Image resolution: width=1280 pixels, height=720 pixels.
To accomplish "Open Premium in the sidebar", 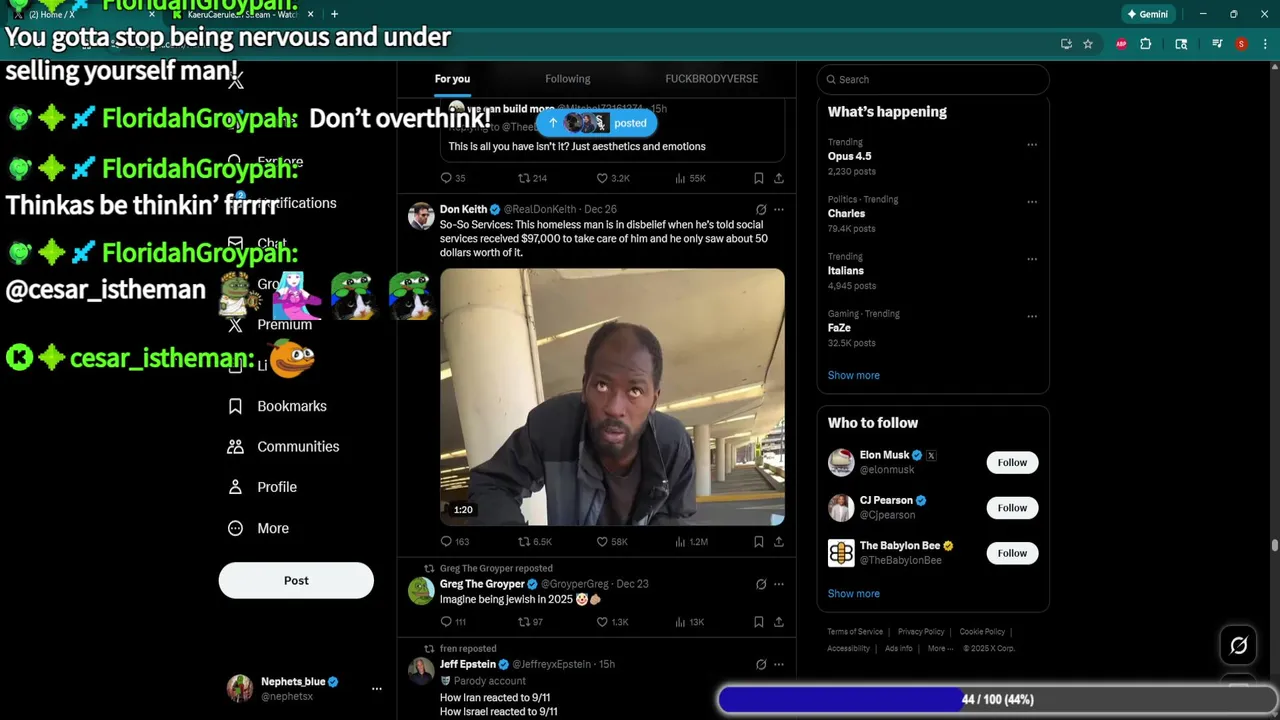I will tap(270, 324).
